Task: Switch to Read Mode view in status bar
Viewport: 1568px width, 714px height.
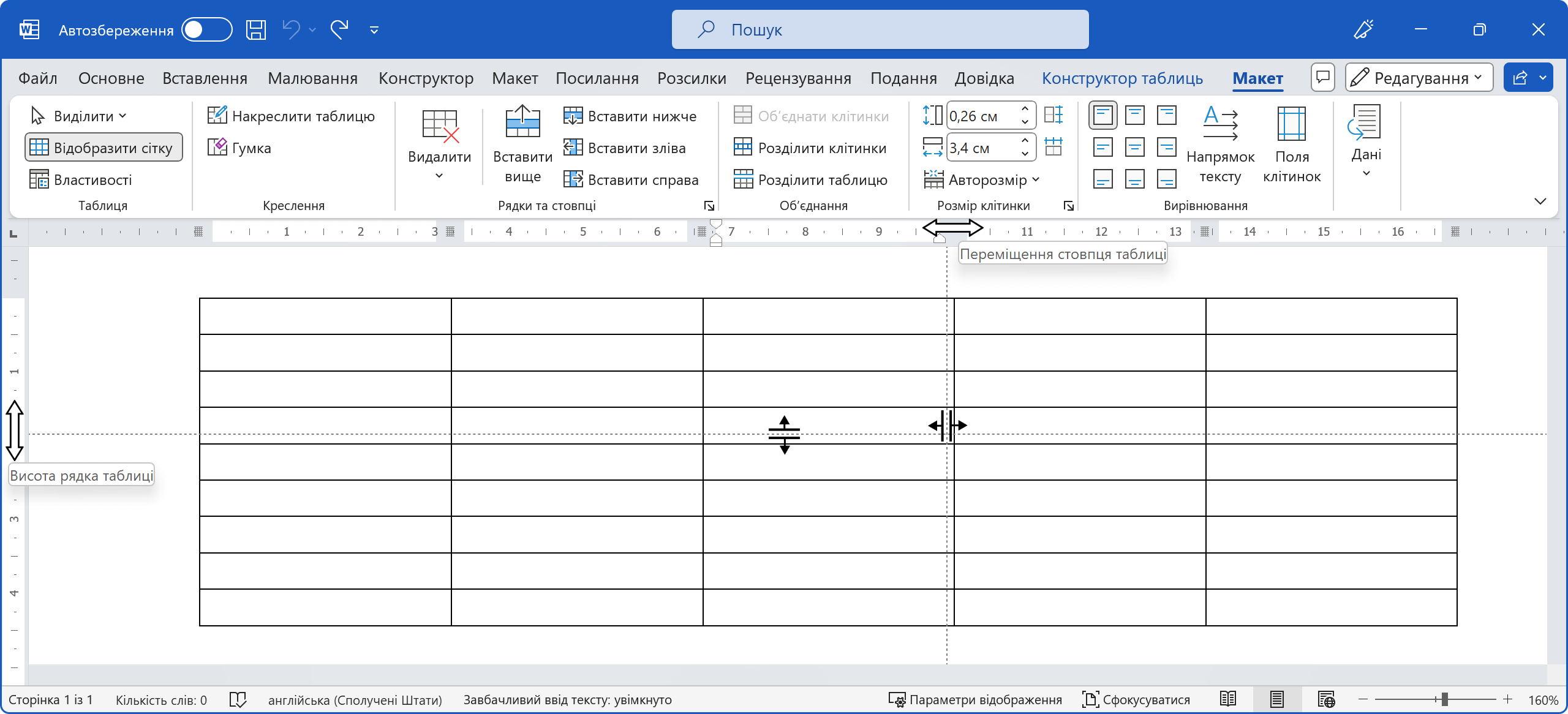Action: (1227, 699)
